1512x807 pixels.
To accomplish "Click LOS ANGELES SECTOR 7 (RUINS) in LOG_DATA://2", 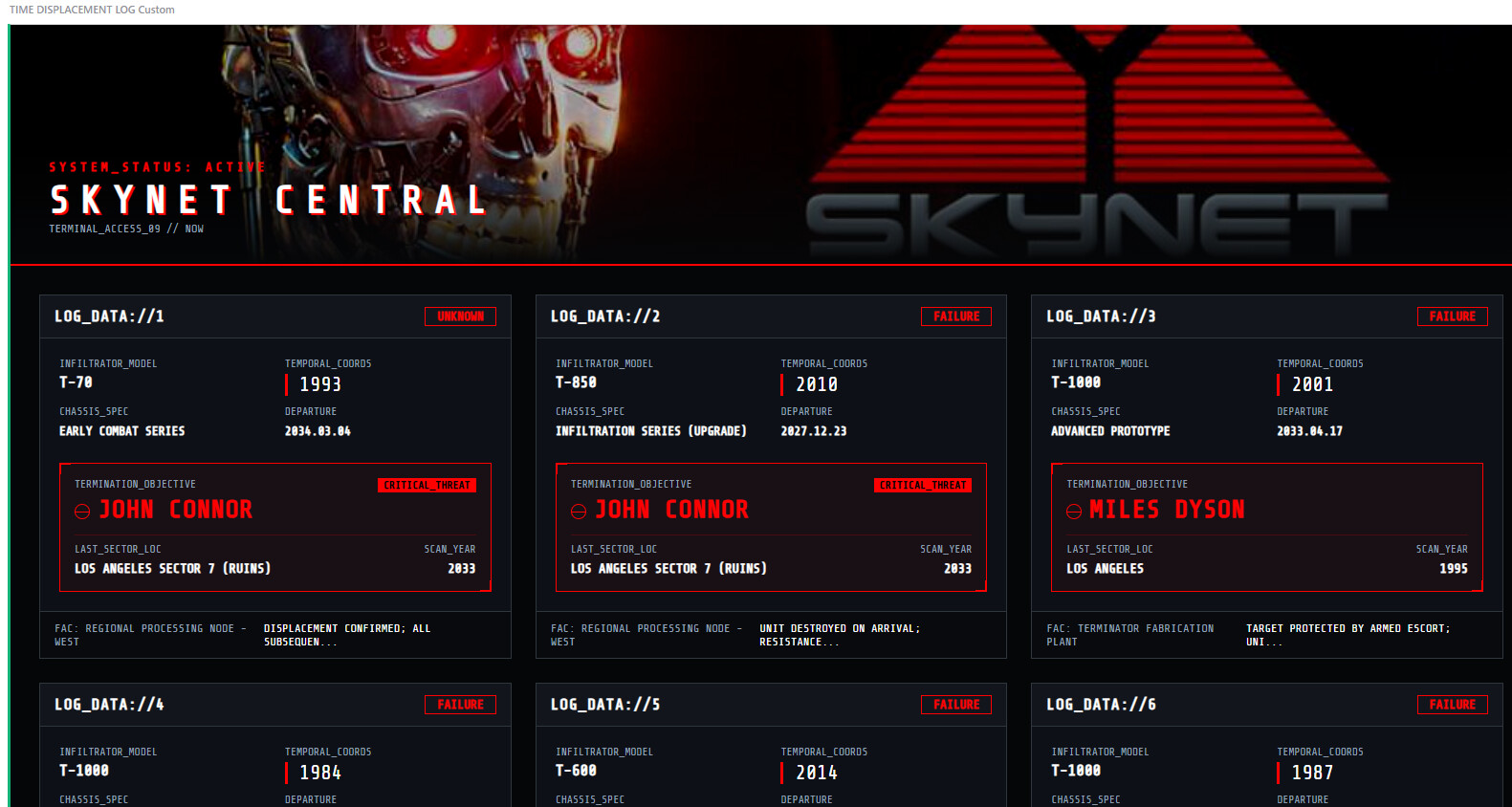I will 668,569.
